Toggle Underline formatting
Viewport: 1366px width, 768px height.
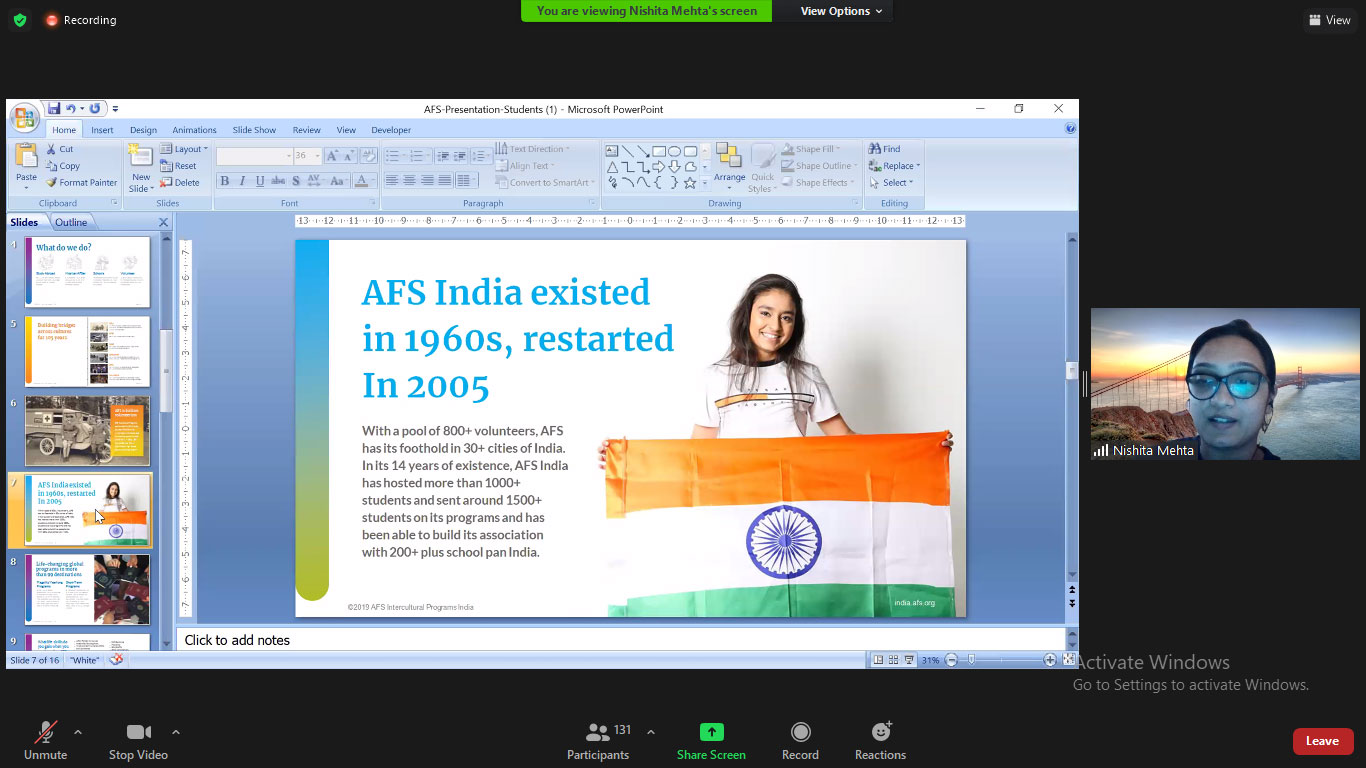pyautogui.click(x=260, y=181)
